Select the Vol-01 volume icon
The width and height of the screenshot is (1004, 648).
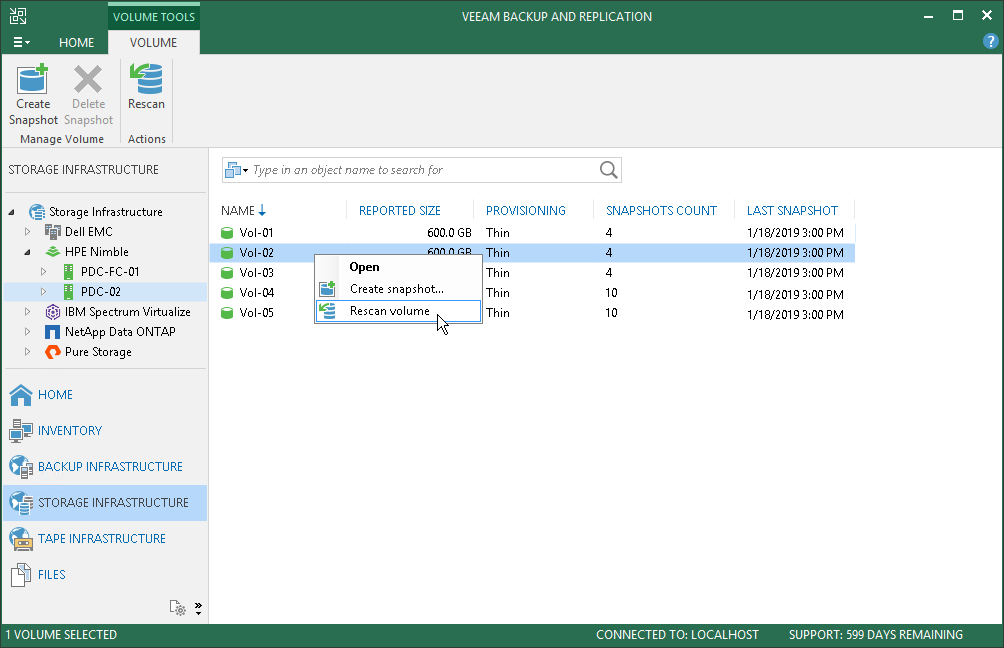[227, 232]
